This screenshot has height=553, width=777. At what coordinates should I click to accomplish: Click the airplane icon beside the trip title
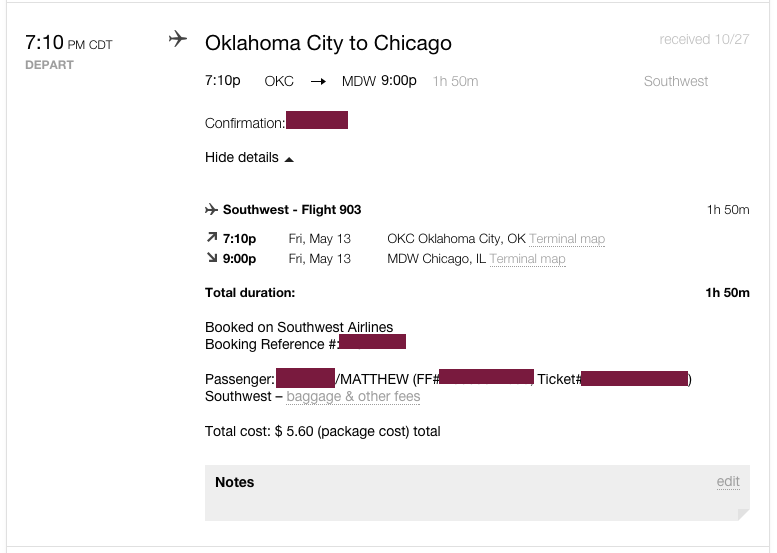coord(178,40)
